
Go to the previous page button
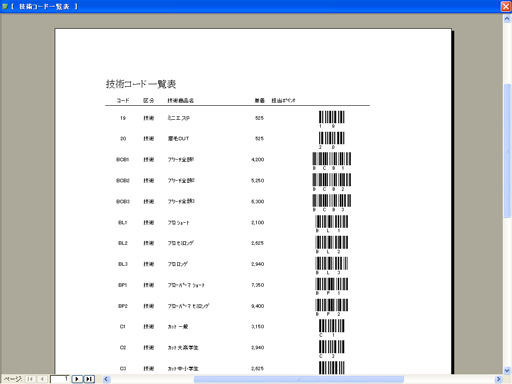click(42, 379)
